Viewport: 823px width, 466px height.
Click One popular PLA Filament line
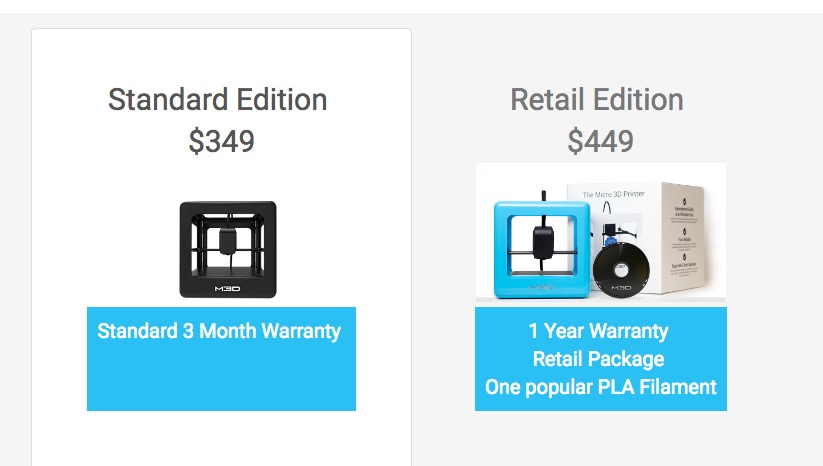pyautogui.click(x=600, y=387)
